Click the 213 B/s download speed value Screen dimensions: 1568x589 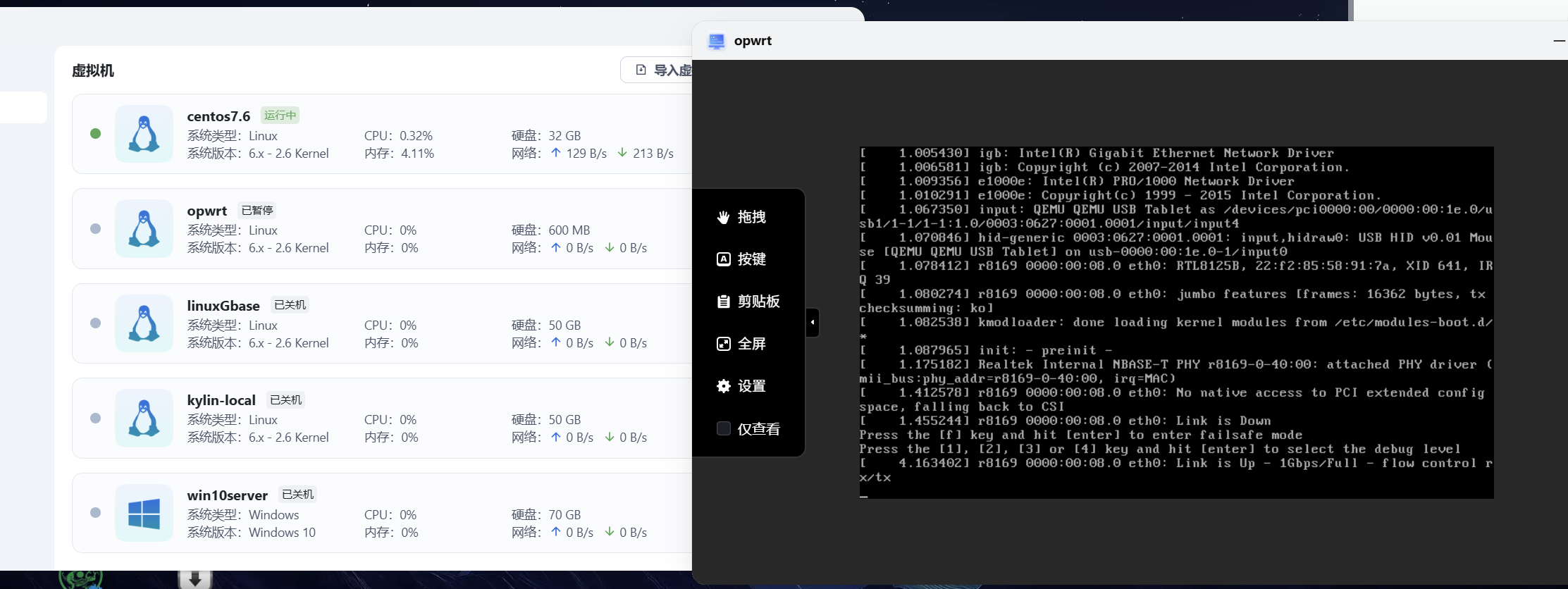click(653, 154)
